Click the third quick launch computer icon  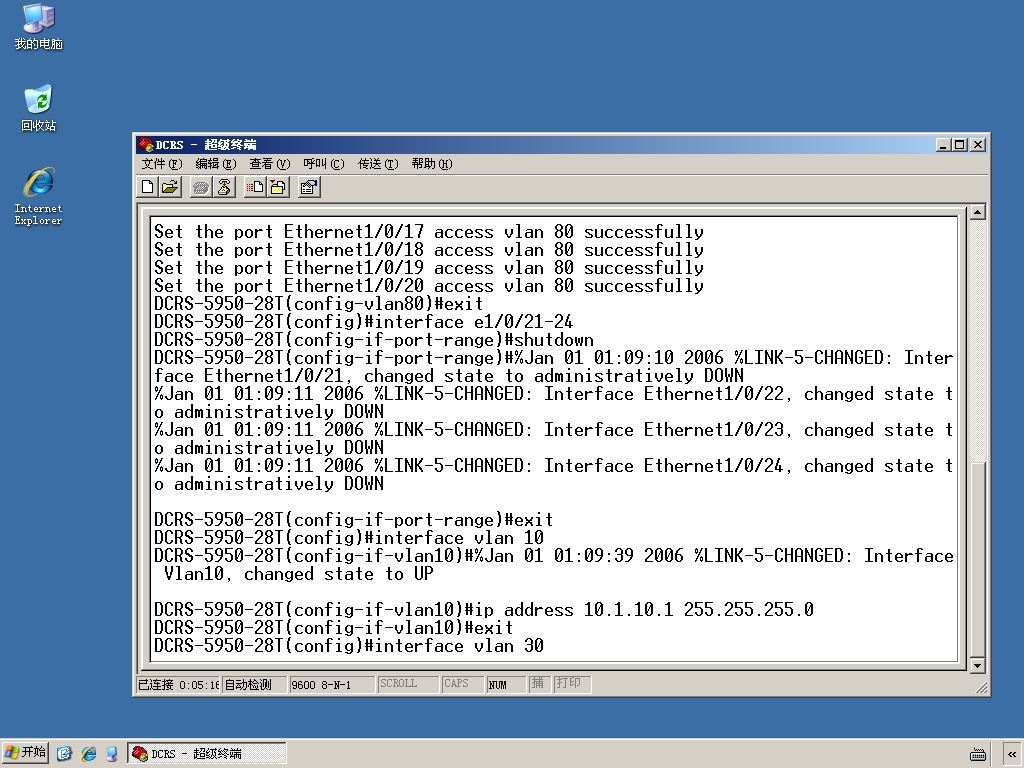(x=112, y=754)
